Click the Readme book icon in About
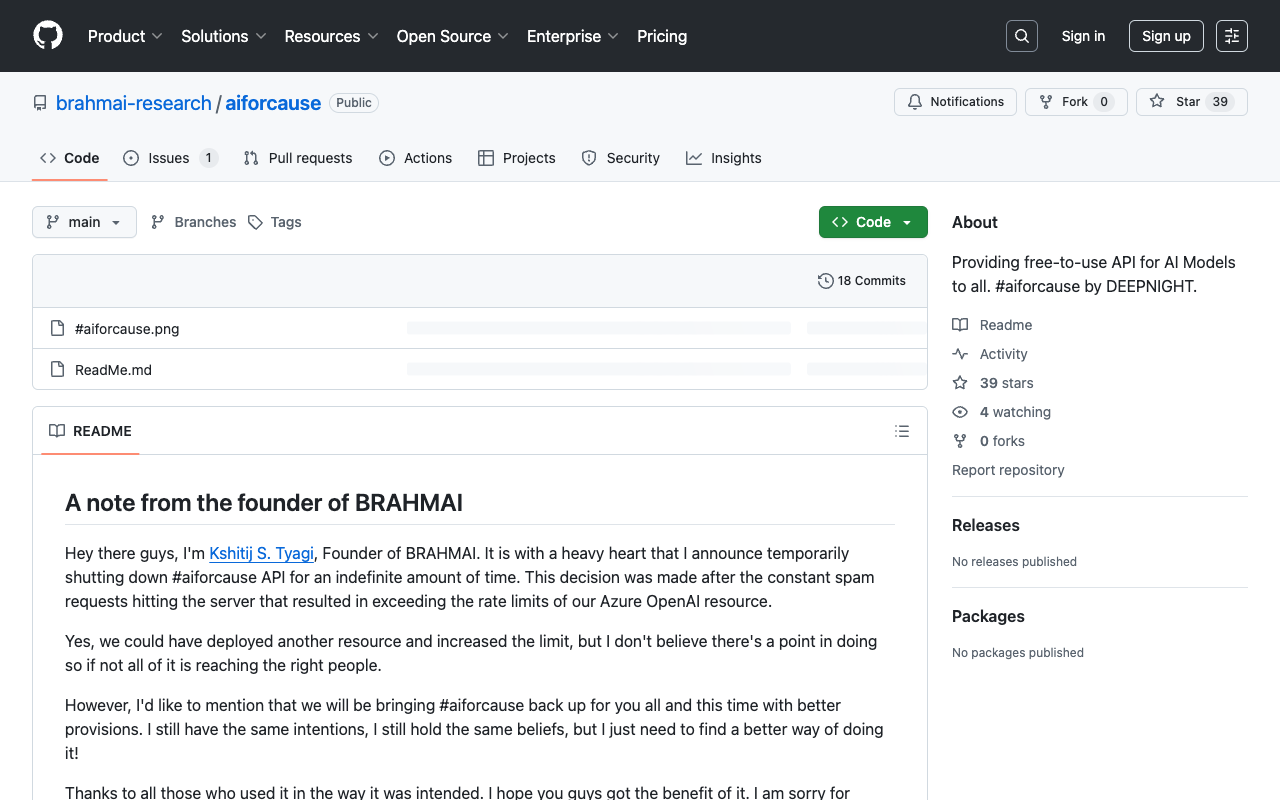The image size is (1280, 800). point(960,325)
